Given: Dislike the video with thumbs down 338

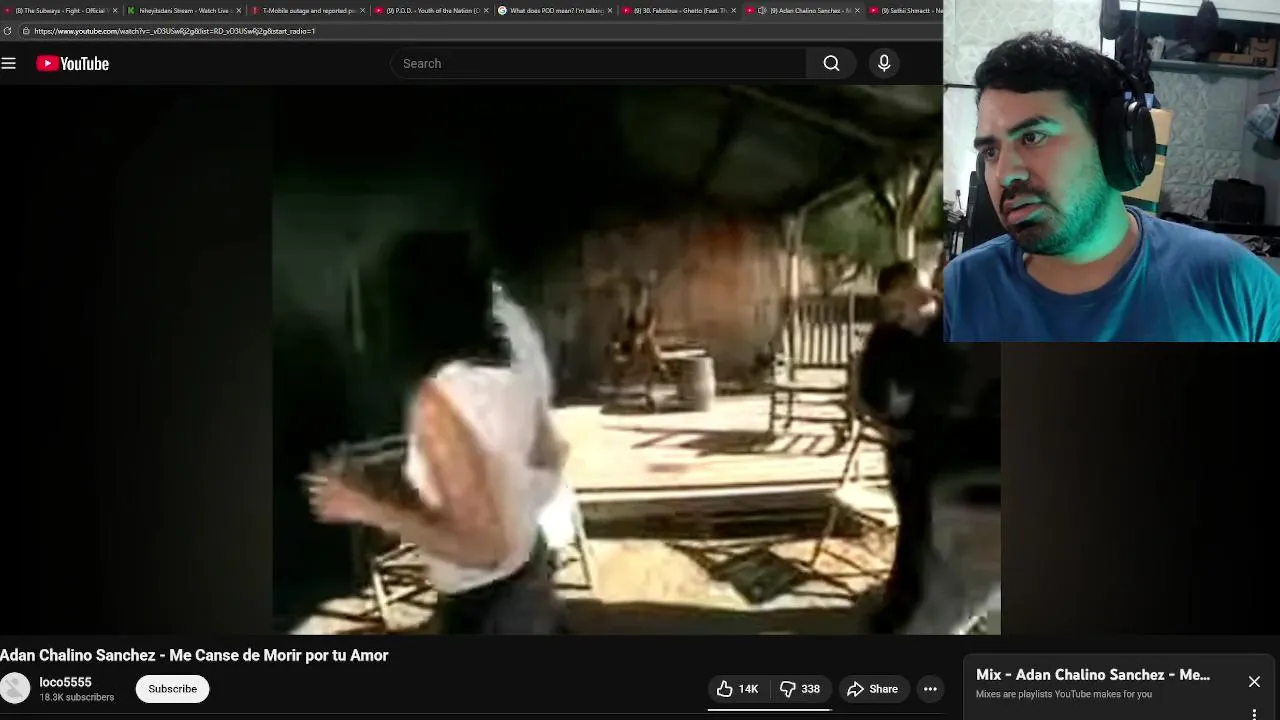Looking at the screenshot, I should [x=800, y=689].
